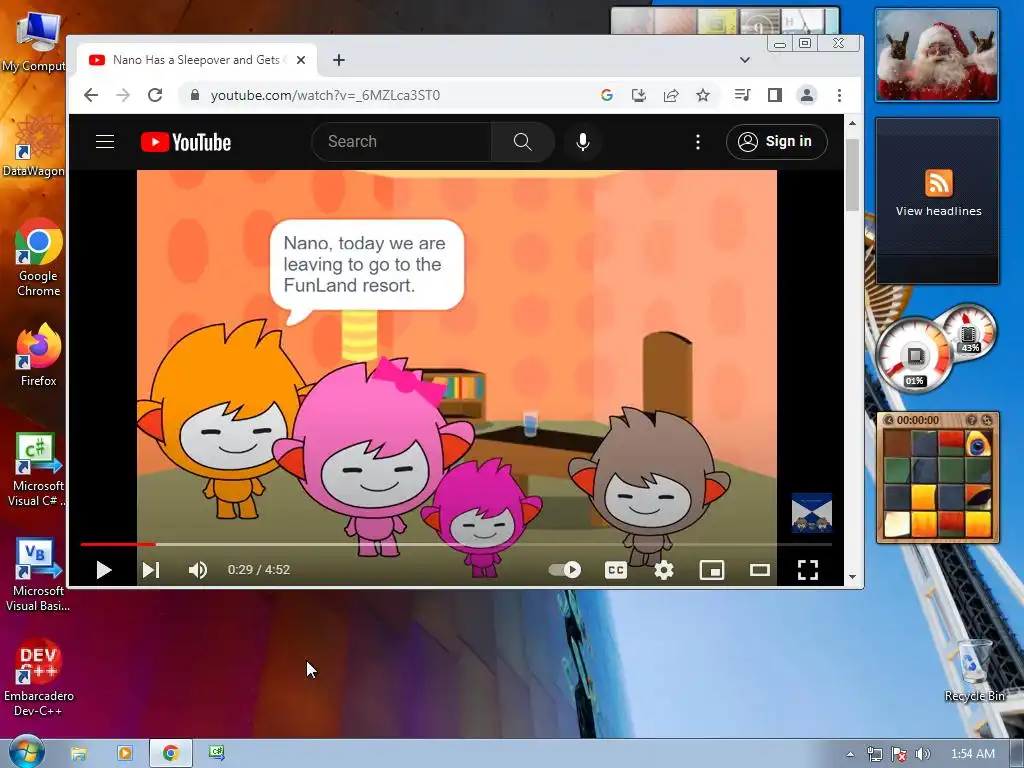Open Windows Media Player taskbar icon
This screenshot has height=768, width=1024.
(x=124, y=754)
